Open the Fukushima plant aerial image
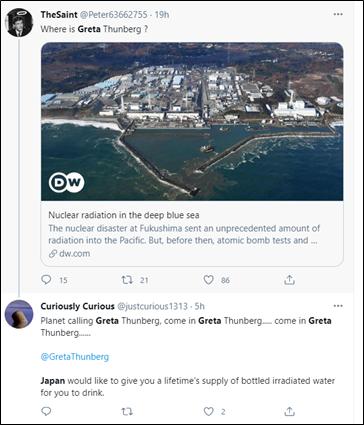Image resolution: width=364 pixels, height=425 pixels. pyautogui.click(x=192, y=122)
